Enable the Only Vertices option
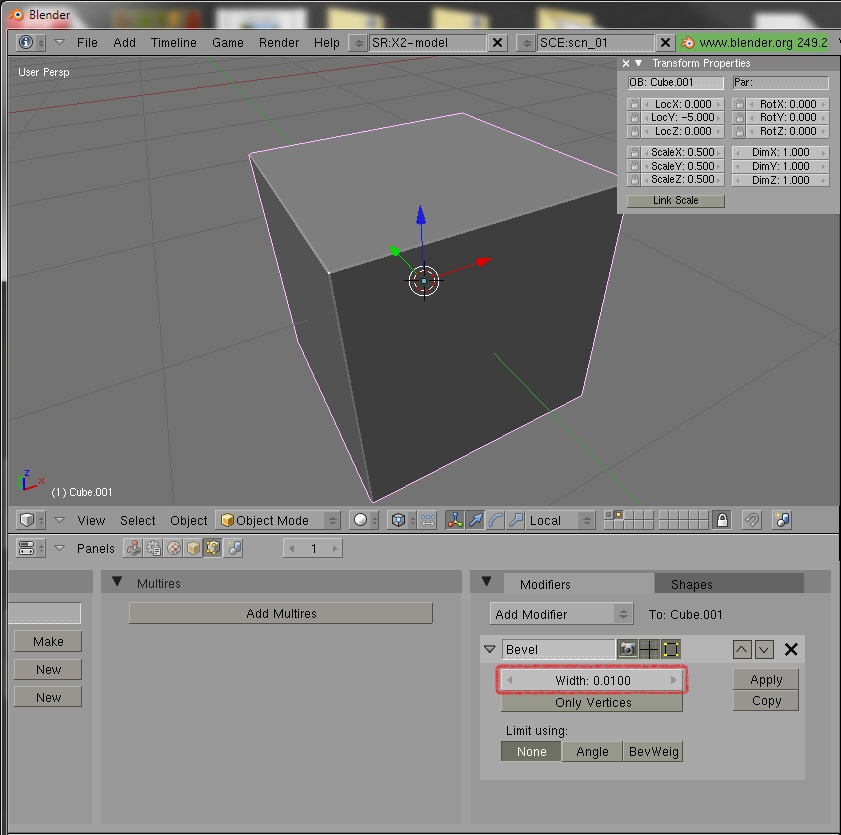The height and width of the screenshot is (835, 841). point(592,702)
